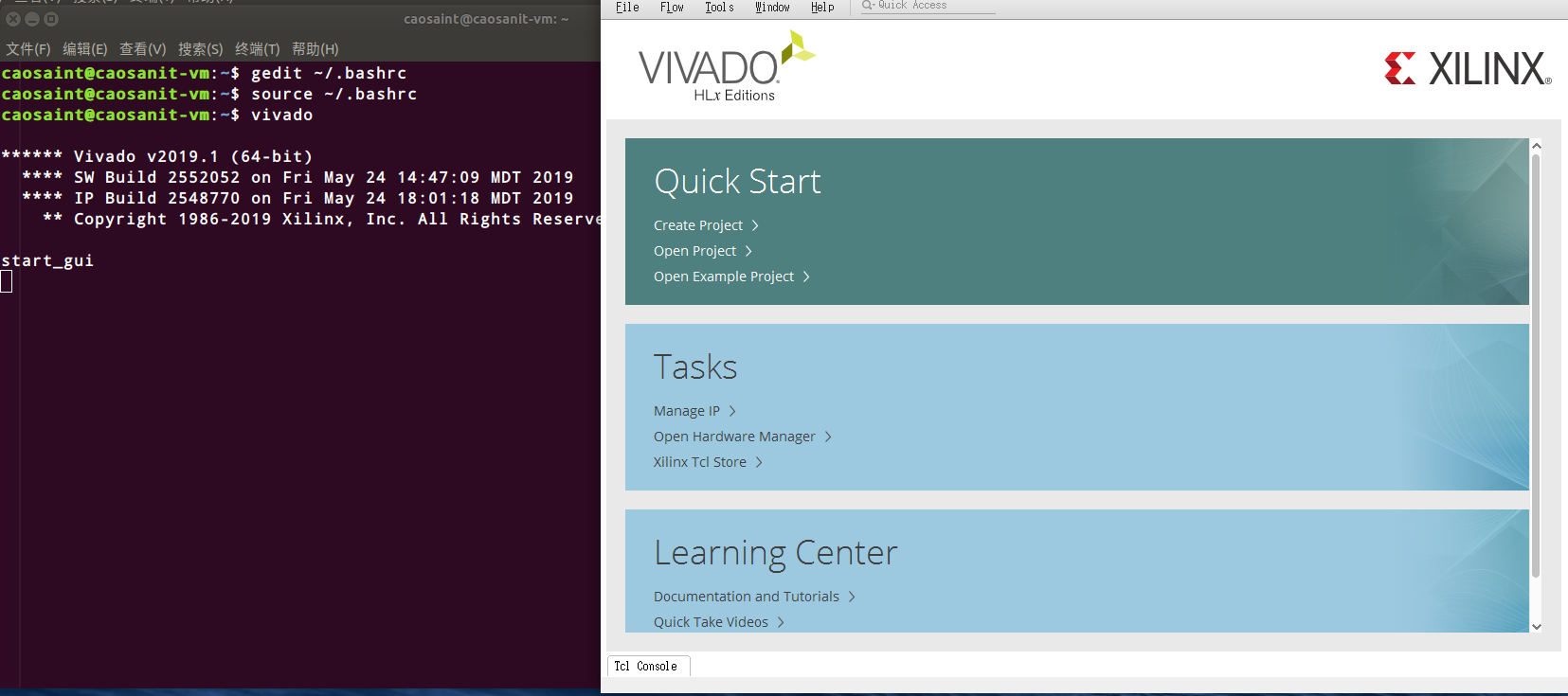Click the Learning Center heading
Viewport: 1568px width, 696px height.
click(x=775, y=553)
